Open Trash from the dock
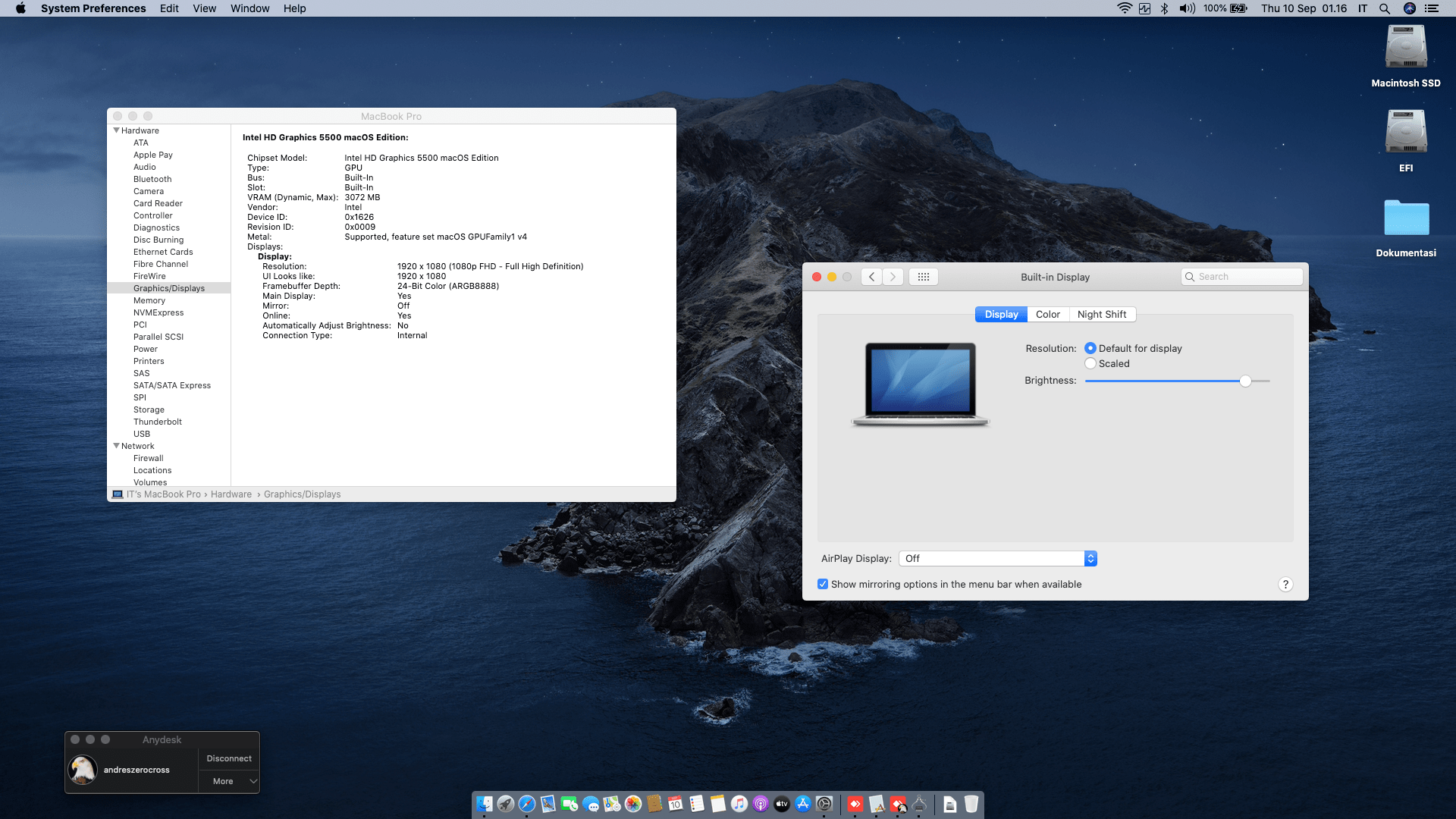The height and width of the screenshot is (819, 1456). pos(971,804)
